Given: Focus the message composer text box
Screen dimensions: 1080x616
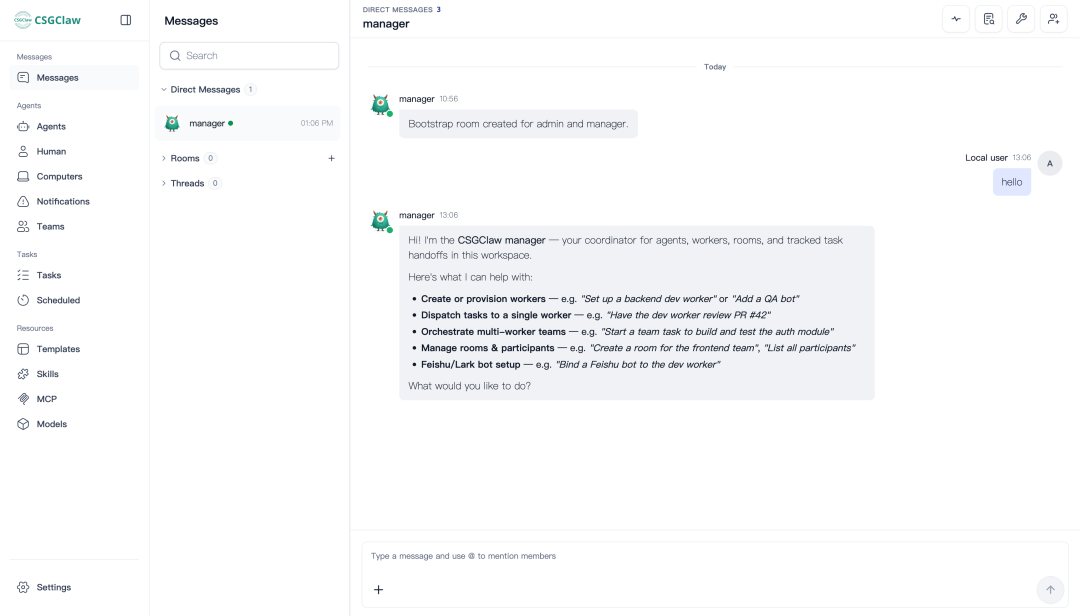Looking at the screenshot, I should 715,556.
